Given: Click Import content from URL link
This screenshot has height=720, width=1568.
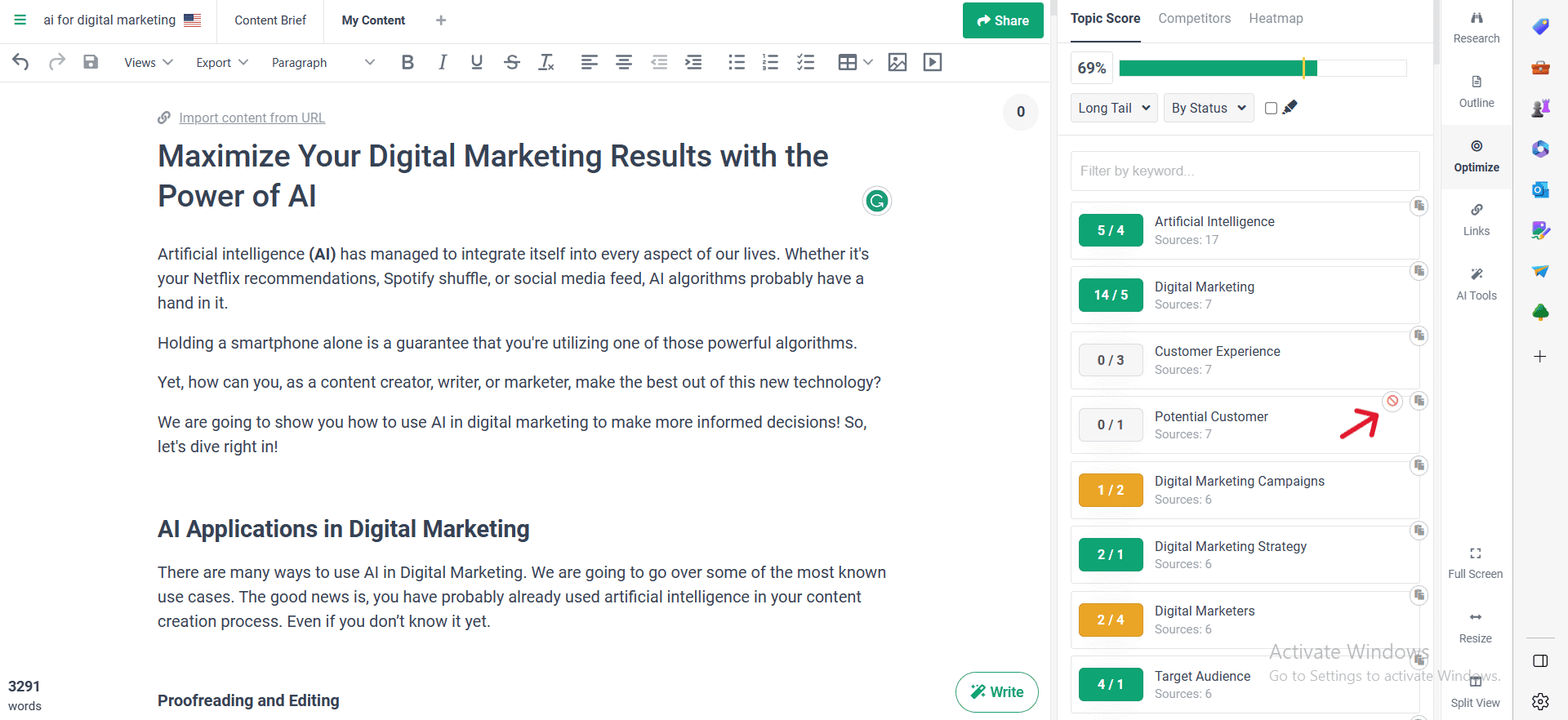Looking at the screenshot, I should [252, 118].
